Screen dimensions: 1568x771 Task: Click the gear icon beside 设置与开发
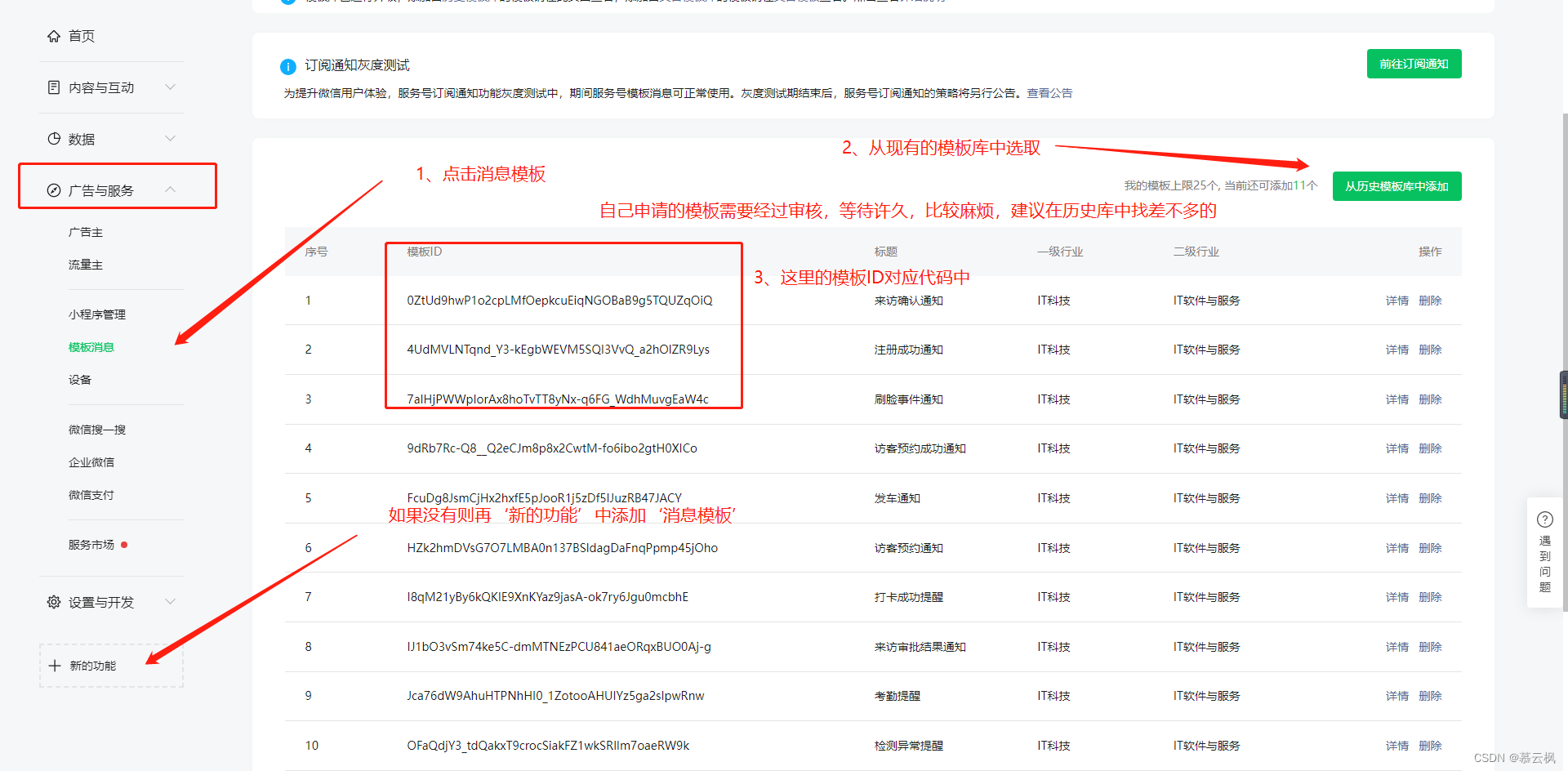54,602
